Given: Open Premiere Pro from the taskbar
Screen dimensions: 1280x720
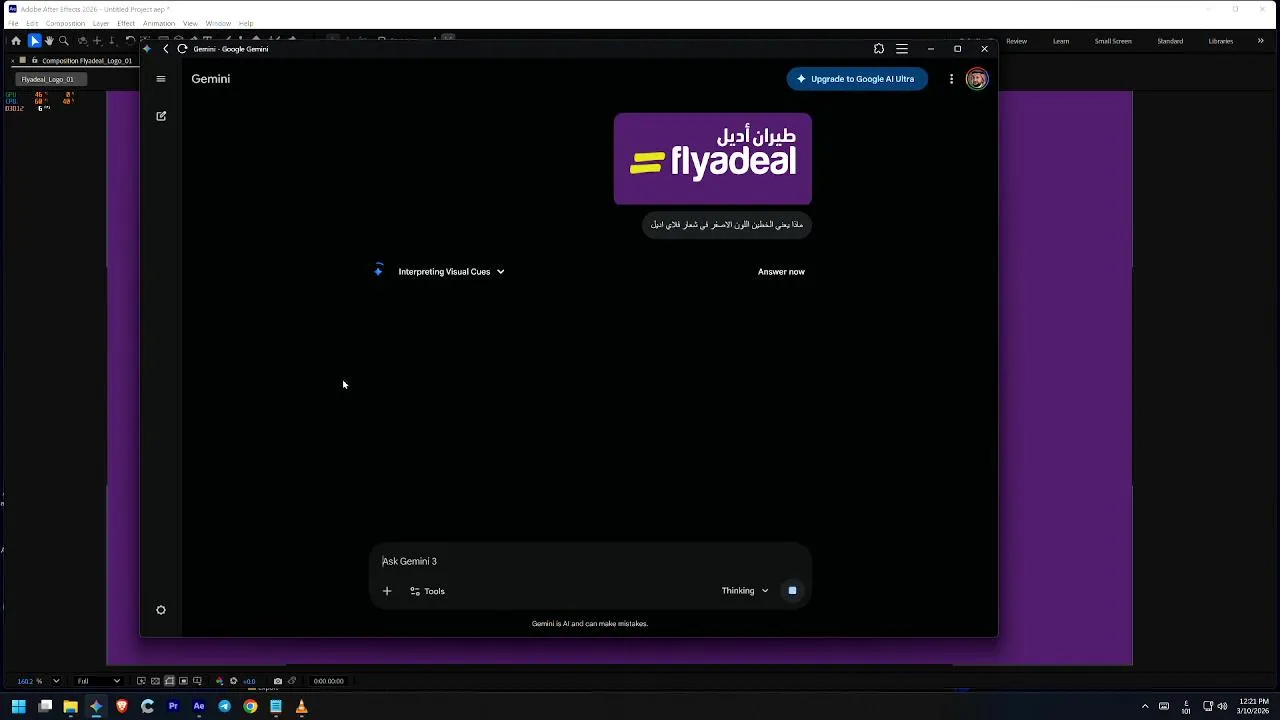Looking at the screenshot, I should (173, 706).
